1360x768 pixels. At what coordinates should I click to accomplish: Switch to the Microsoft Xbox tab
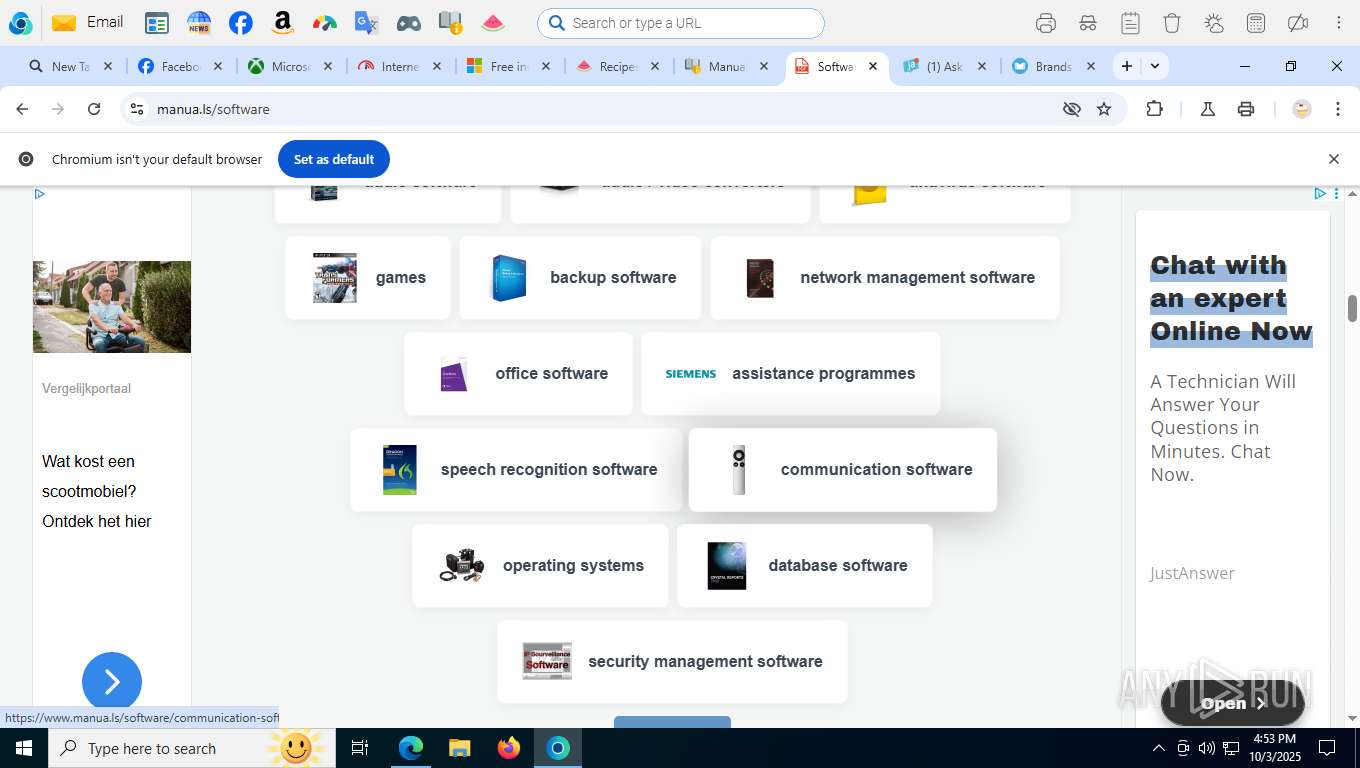pos(290,66)
